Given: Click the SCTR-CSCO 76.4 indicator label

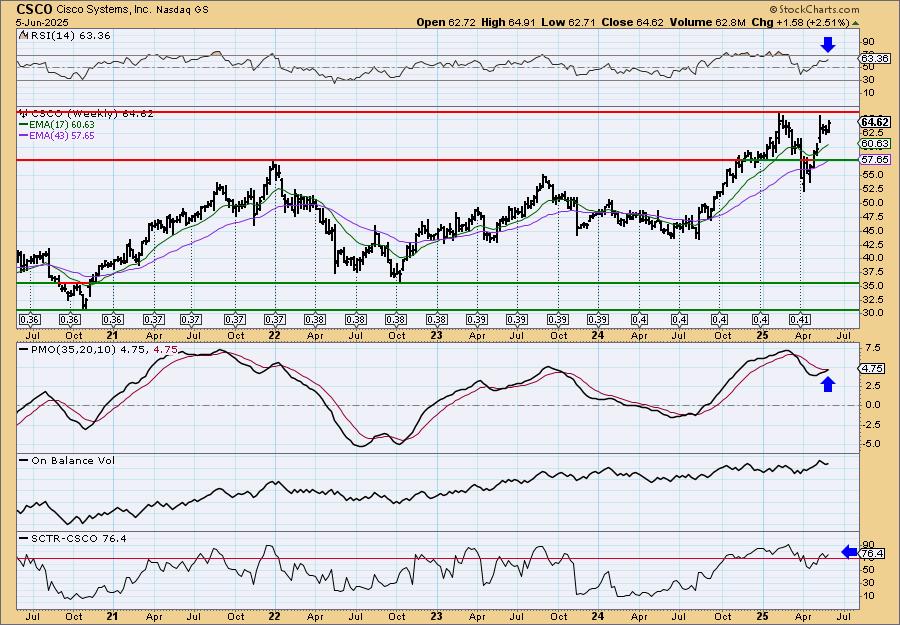Looking at the screenshot, I should (78, 538).
